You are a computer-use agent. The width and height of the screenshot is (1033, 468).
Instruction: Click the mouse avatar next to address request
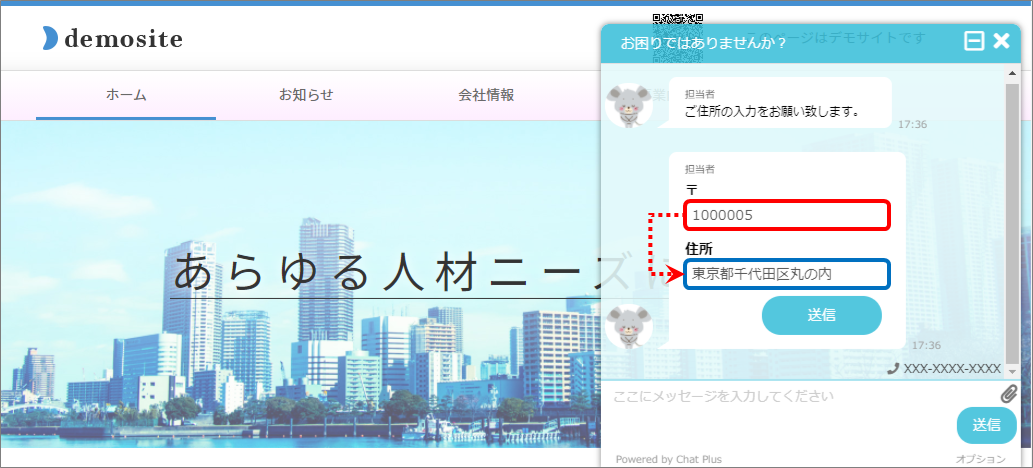coord(629,105)
